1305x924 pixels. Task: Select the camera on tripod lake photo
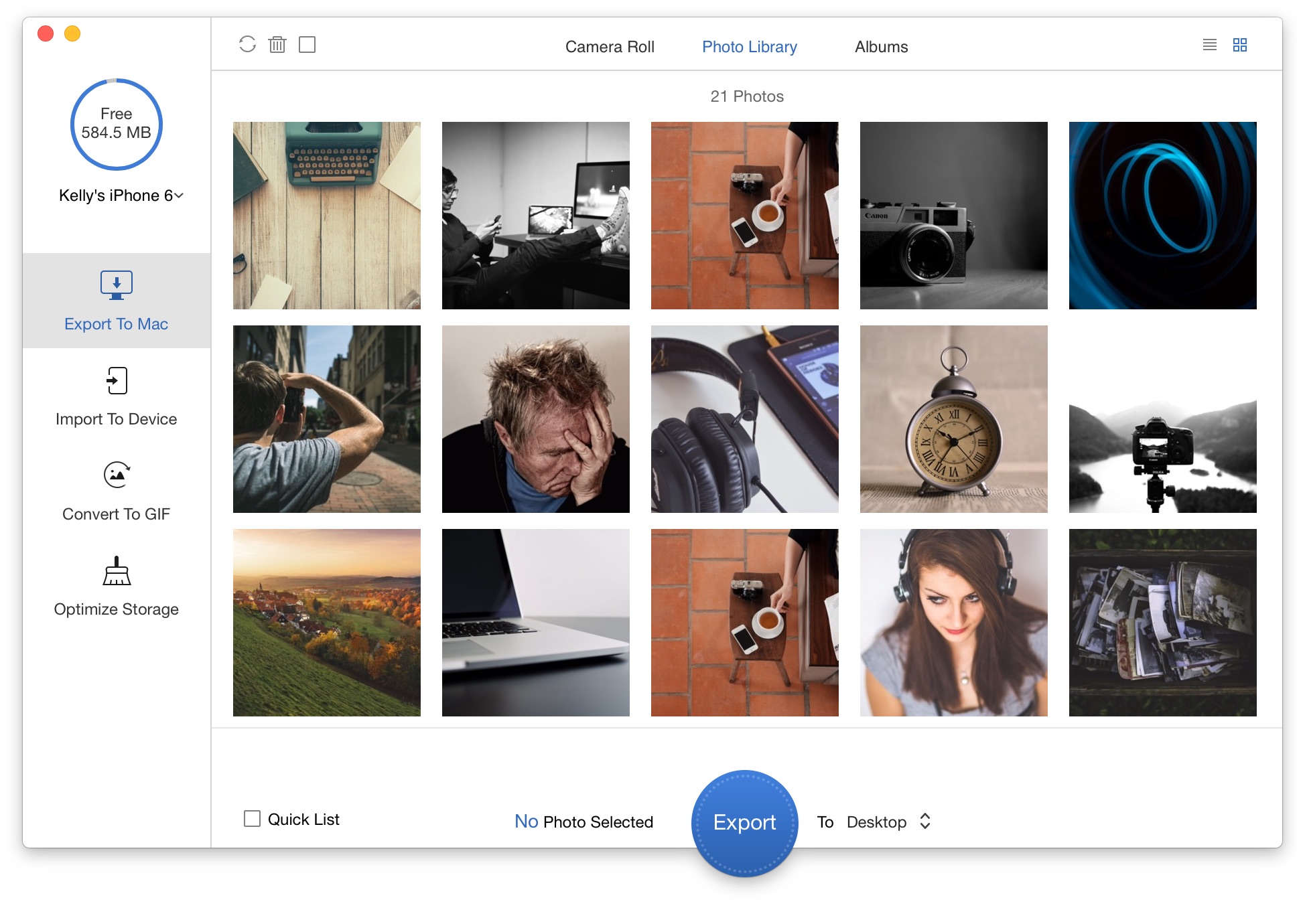1163,419
